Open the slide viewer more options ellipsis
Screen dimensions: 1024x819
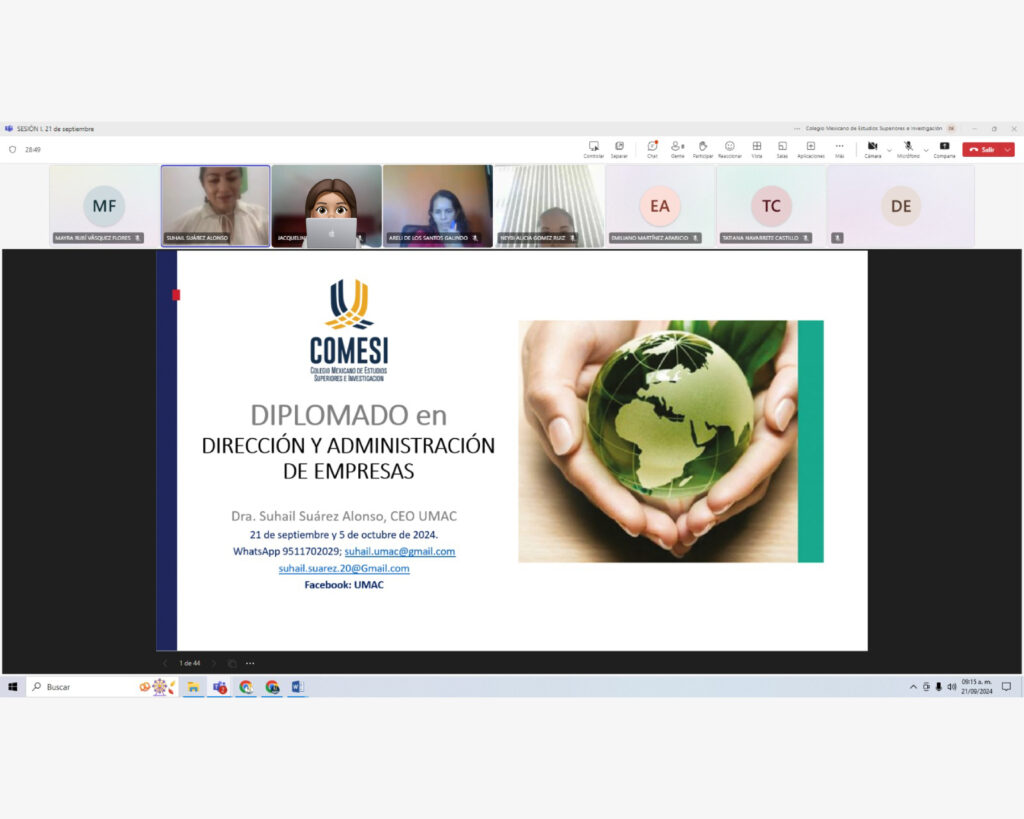coord(250,663)
